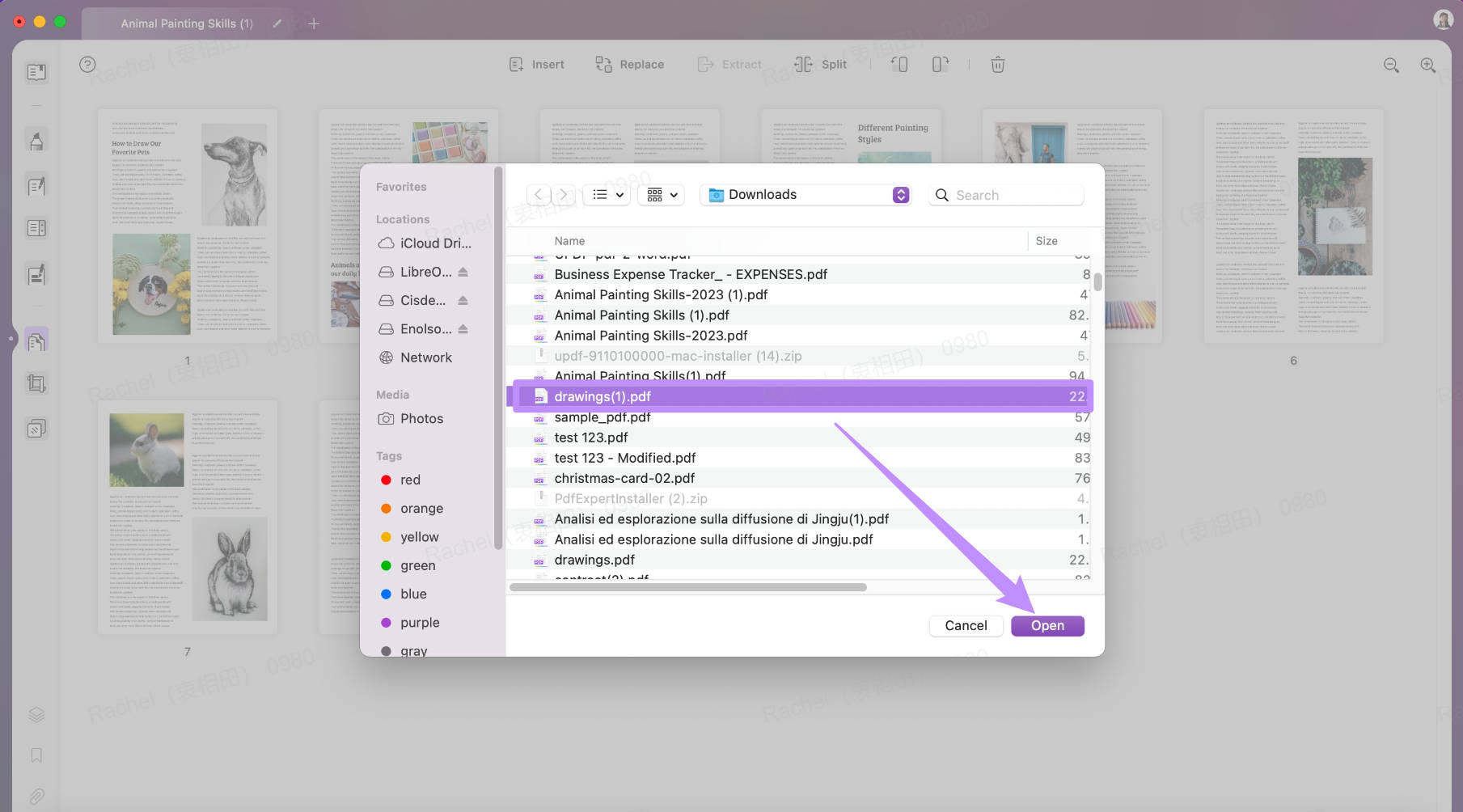The width and height of the screenshot is (1463, 812).
Task: Open user profile avatar
Action: pyautogui.click(x=1444, y=19)
